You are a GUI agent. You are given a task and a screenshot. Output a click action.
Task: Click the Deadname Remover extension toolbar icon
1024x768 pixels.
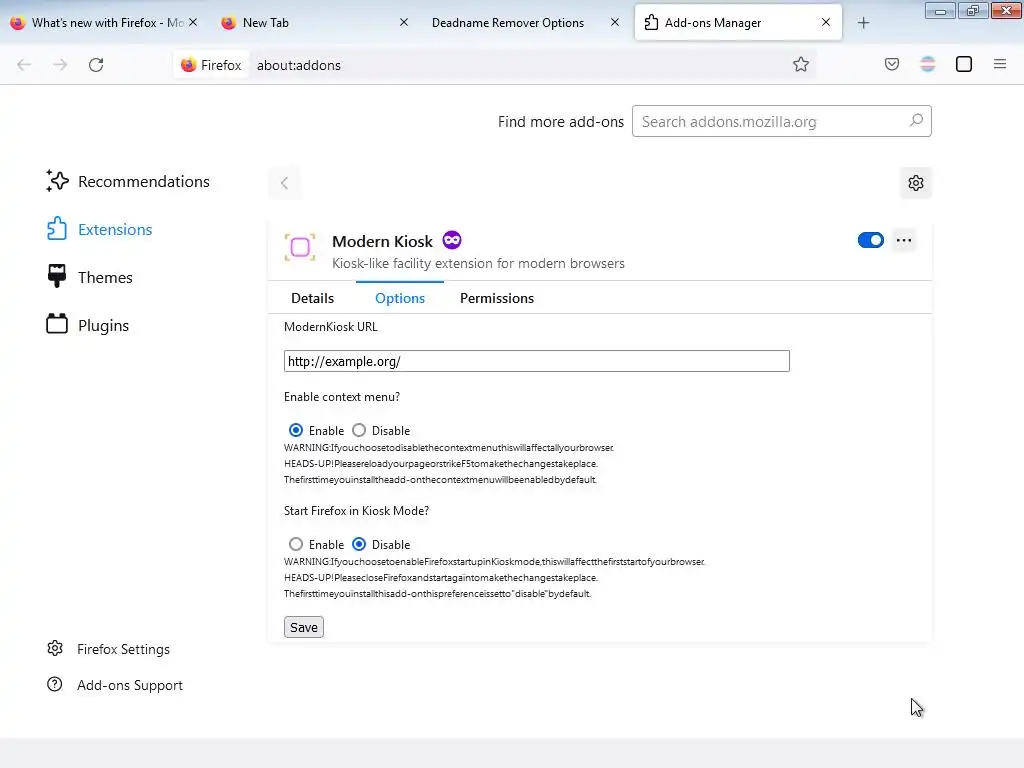[x=927, y=64]
